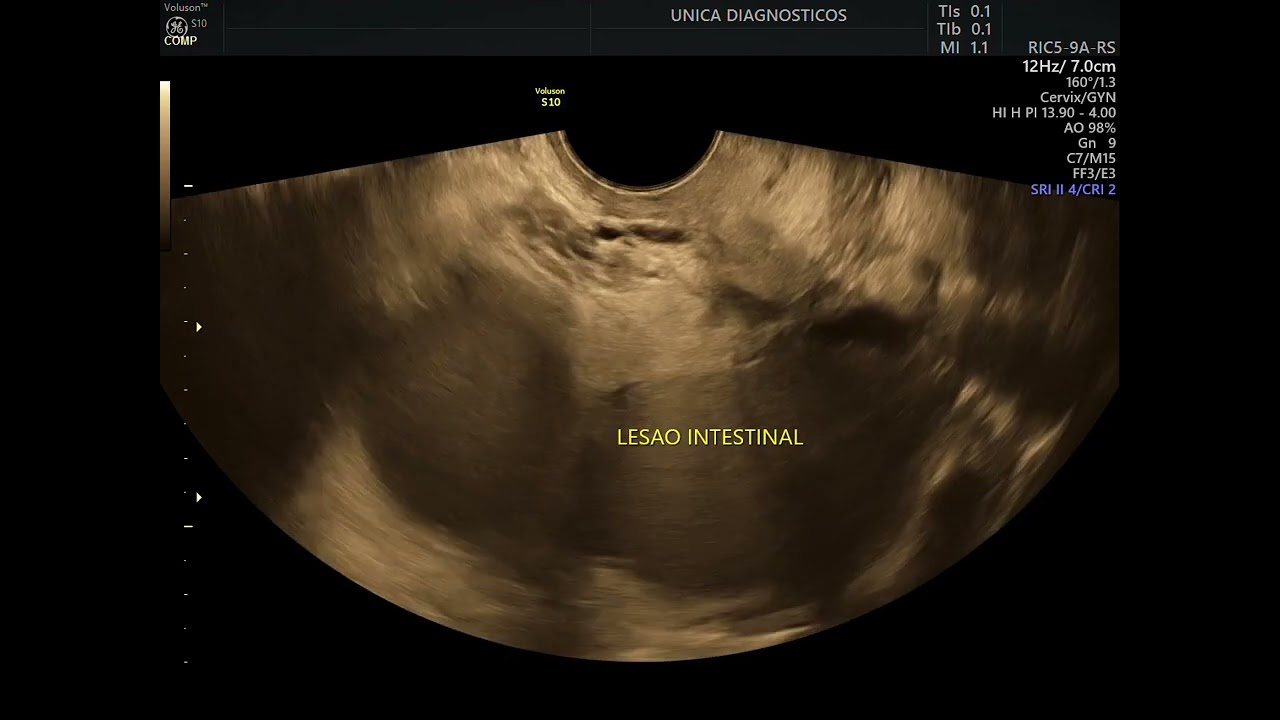Click the 160°/1.3 angle value
The width and height of the screenshot is (1280, 720).
(1090, 83)
